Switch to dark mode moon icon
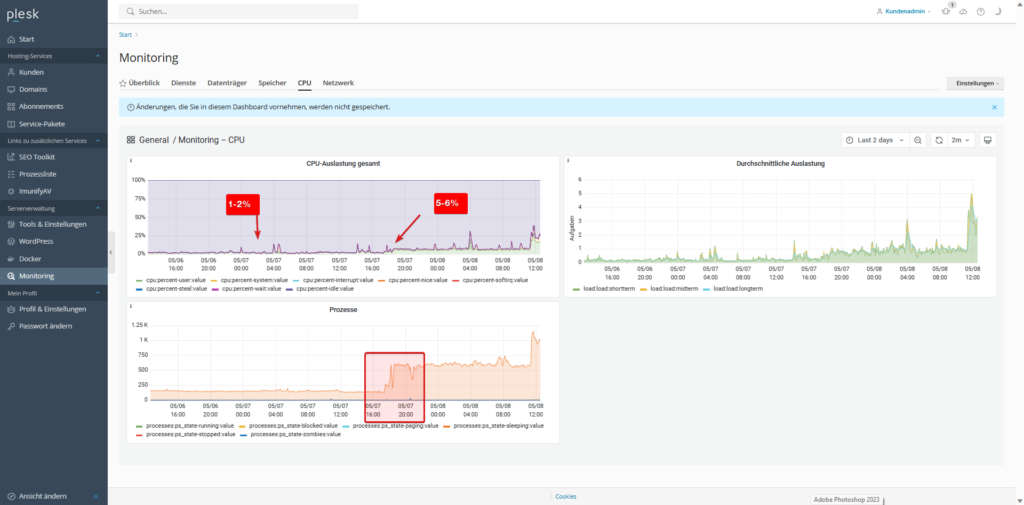The image size is (1024, 505). 997,12
